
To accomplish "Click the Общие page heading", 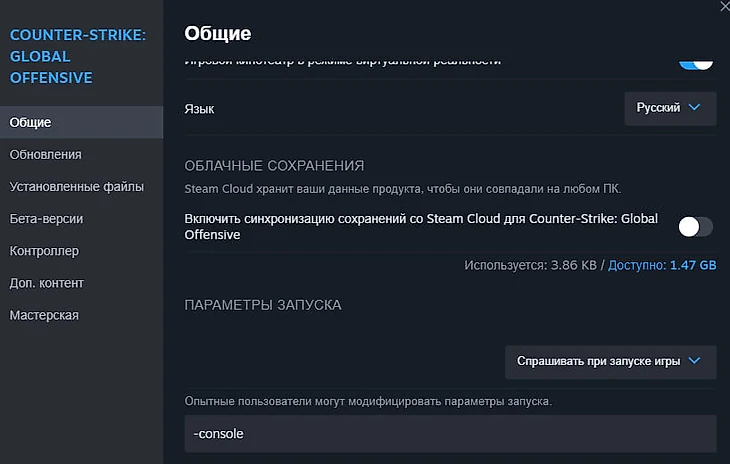I will pos(217,34).
